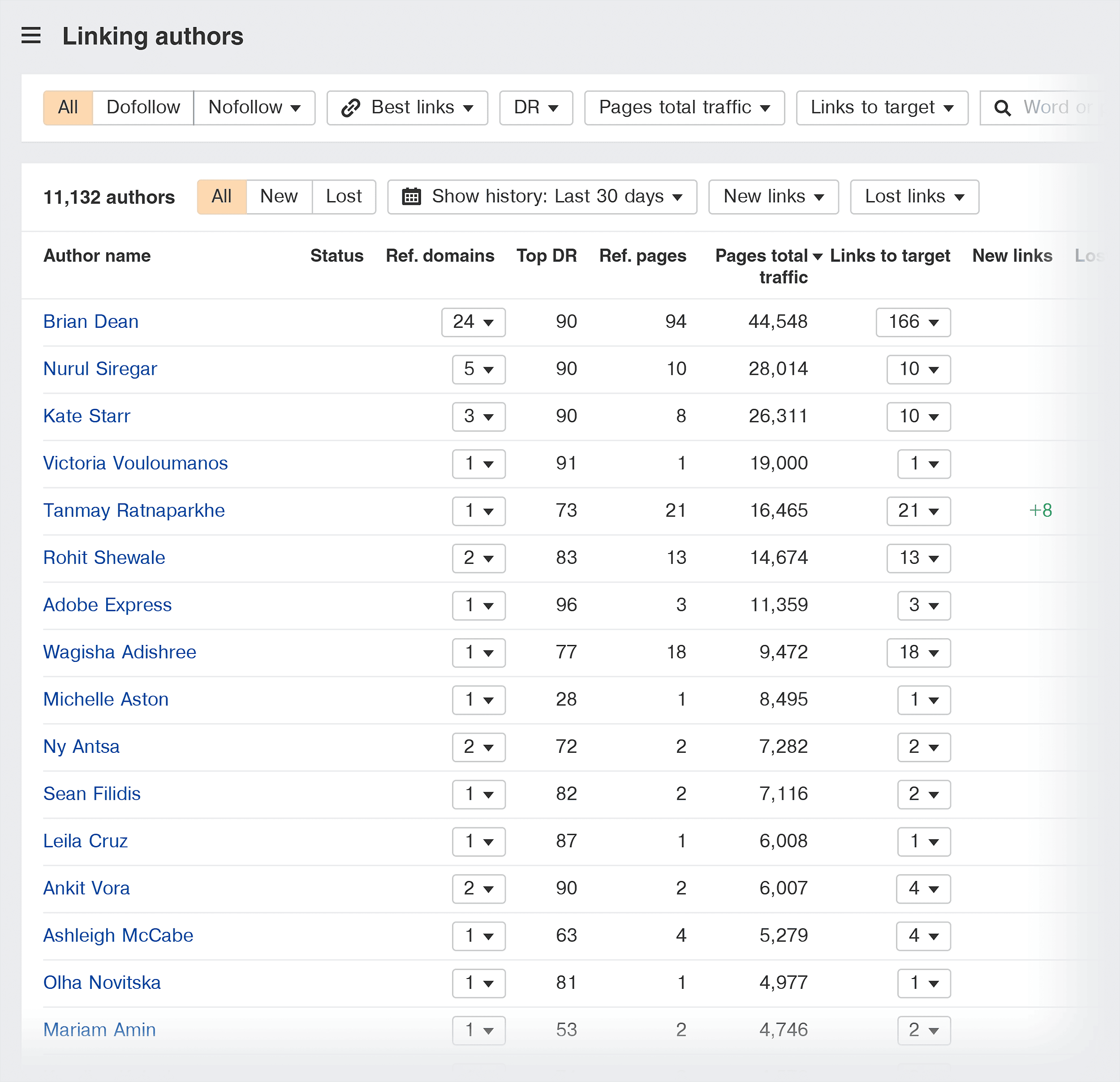Click the Word search input field

1063,107
